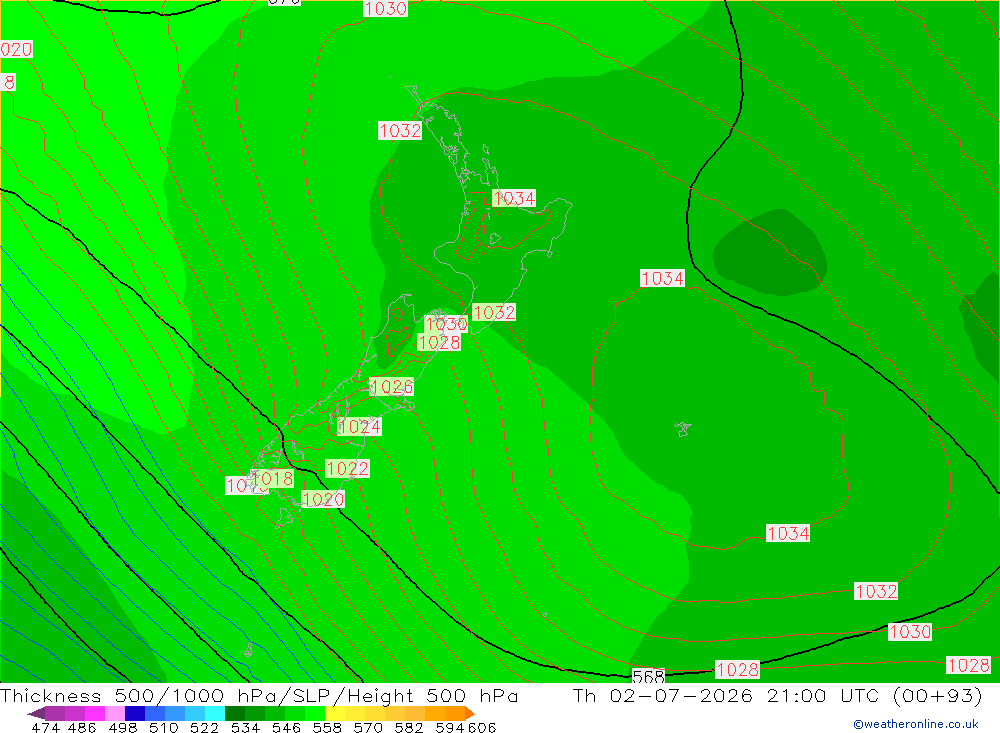Image resolution: width=1000 pixels, height=733 pixels.
Task: Select legend value 498
Action: pos(123,727)
